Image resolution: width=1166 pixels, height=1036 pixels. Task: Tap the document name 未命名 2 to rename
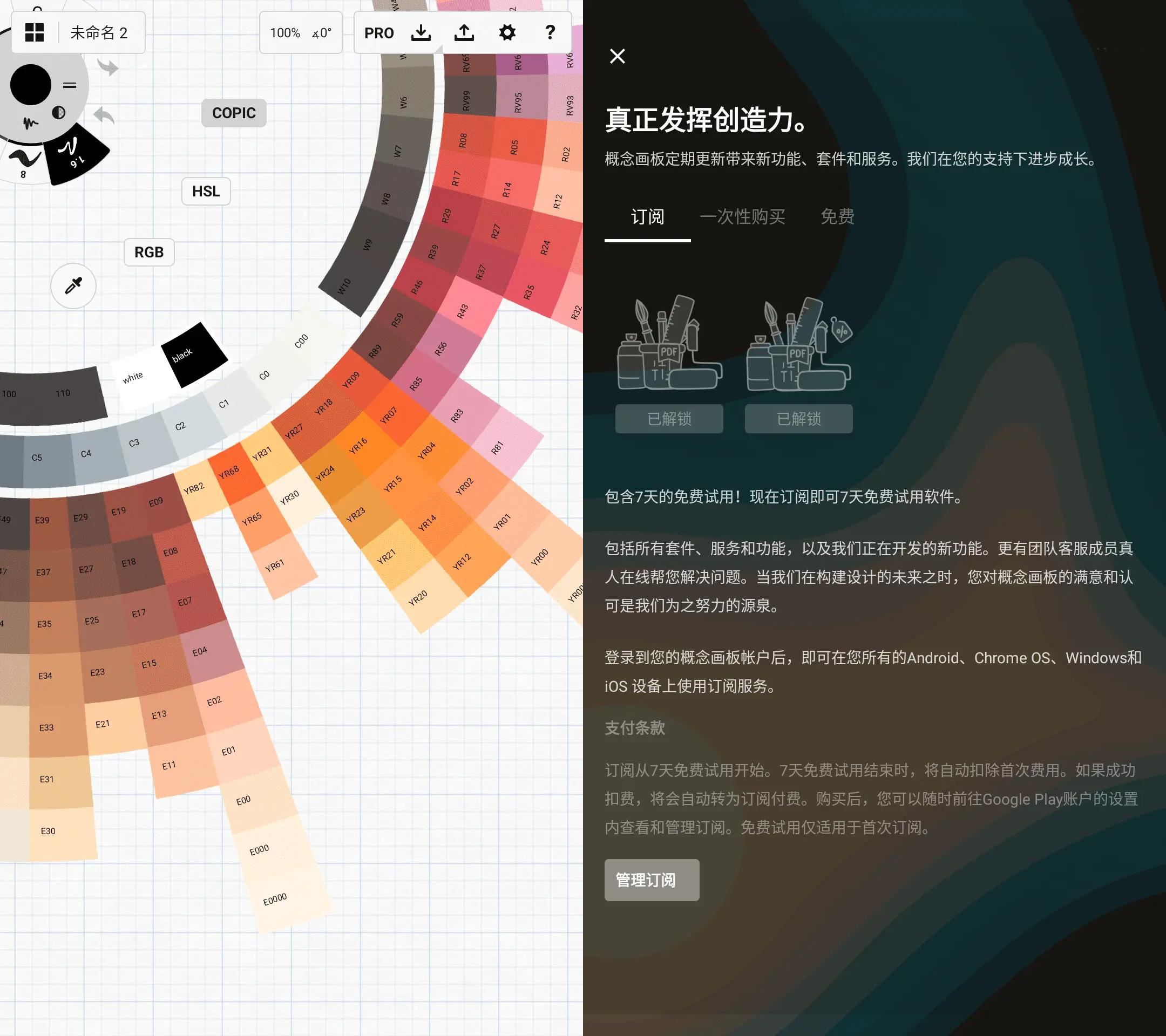coord(99,33)
